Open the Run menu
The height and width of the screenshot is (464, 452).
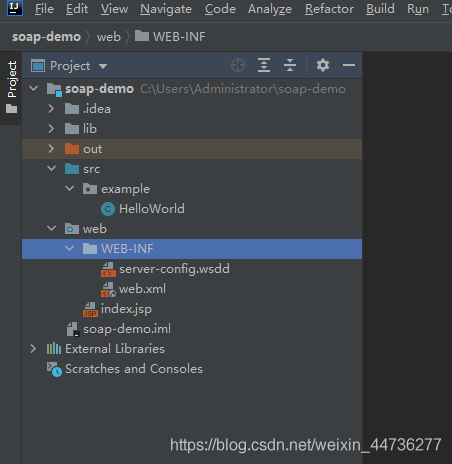(418, 9)
